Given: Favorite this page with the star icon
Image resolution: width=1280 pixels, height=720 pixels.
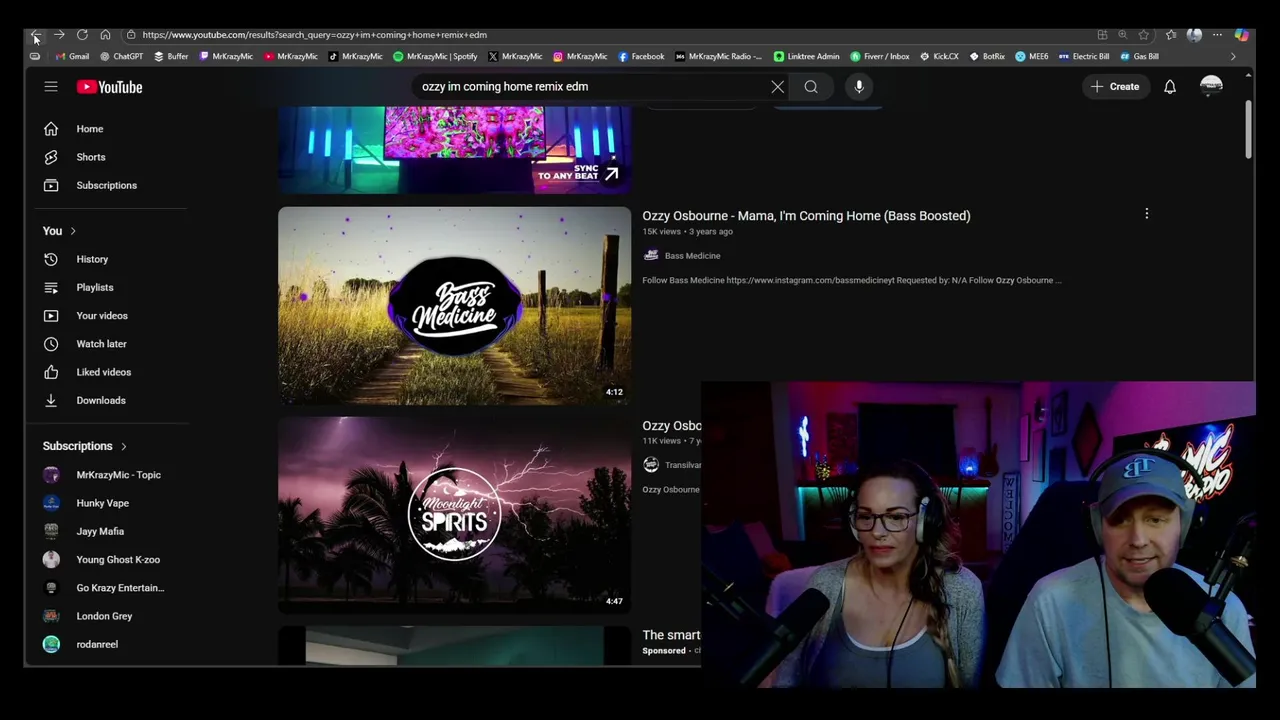Looking at the screenshot, I should [1144, 35].
